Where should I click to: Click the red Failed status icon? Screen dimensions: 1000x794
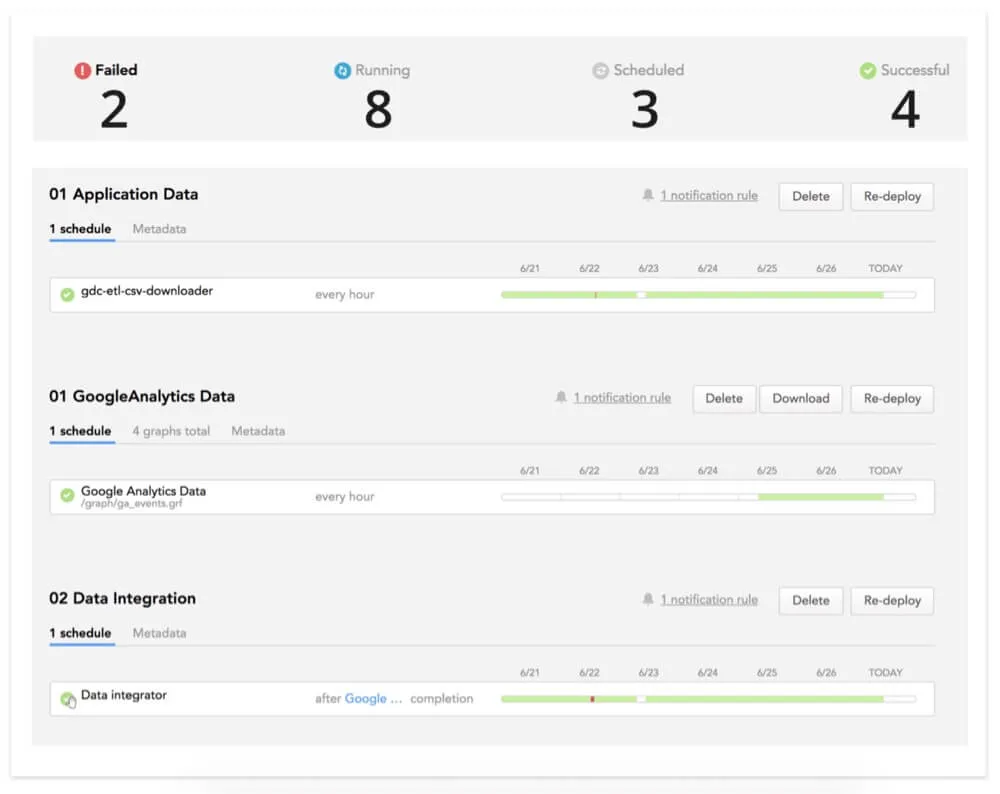pyautogui.click(x=83, y=71)
